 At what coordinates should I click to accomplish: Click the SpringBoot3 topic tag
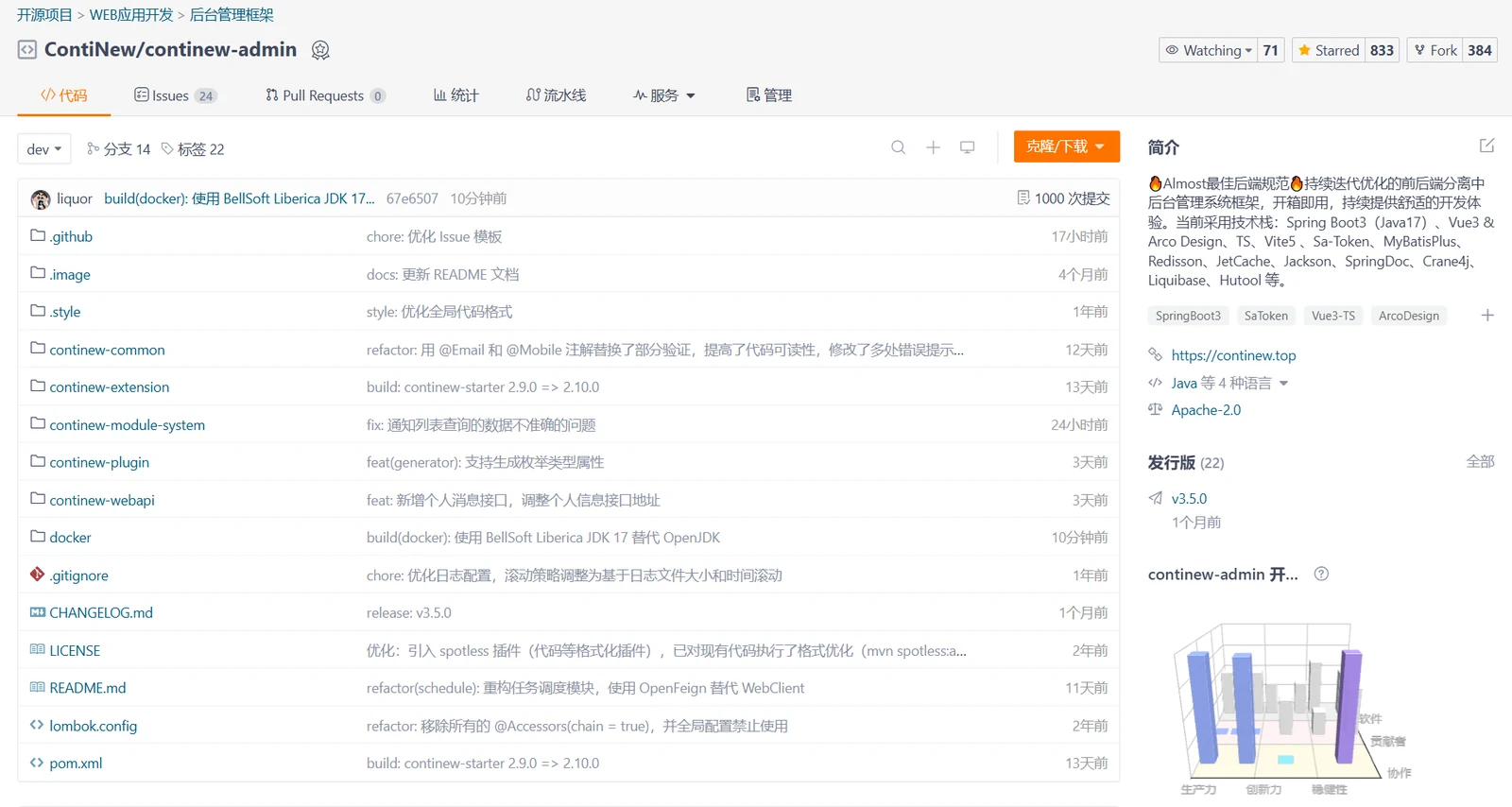(x=1188, y=316)
